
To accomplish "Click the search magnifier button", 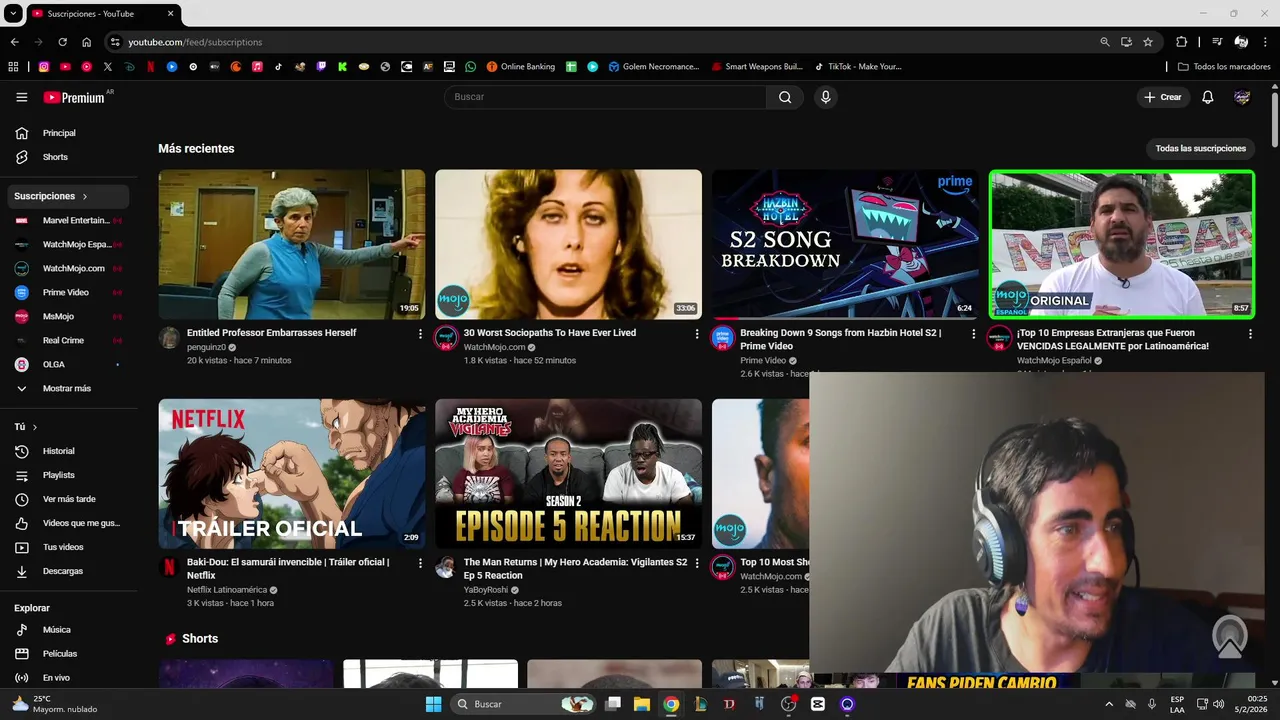I will tap(785, 97).
